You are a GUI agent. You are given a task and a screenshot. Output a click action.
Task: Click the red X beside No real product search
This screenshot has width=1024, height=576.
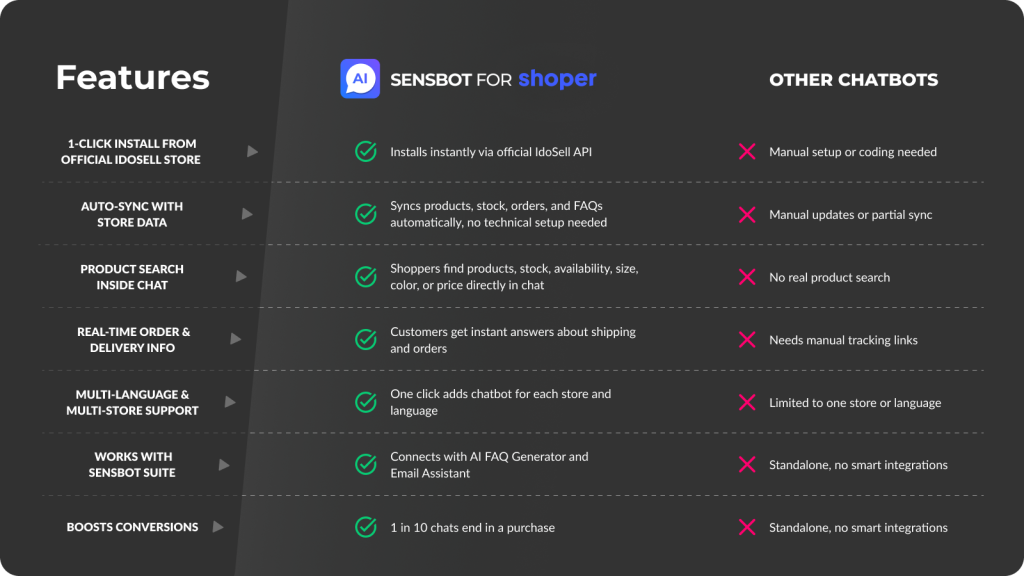[x=746, y=277]
